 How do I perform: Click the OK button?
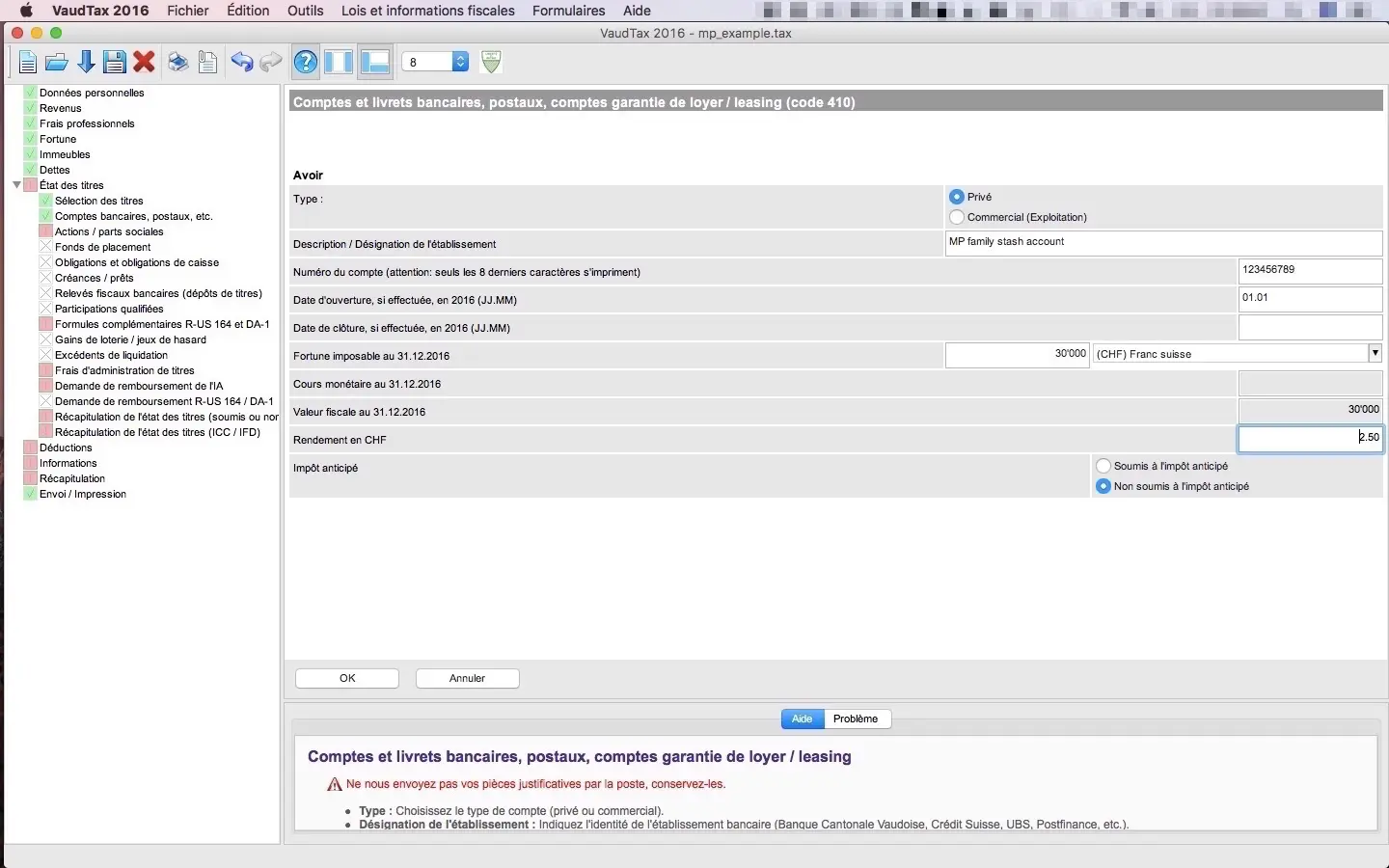tap(347, 678)
